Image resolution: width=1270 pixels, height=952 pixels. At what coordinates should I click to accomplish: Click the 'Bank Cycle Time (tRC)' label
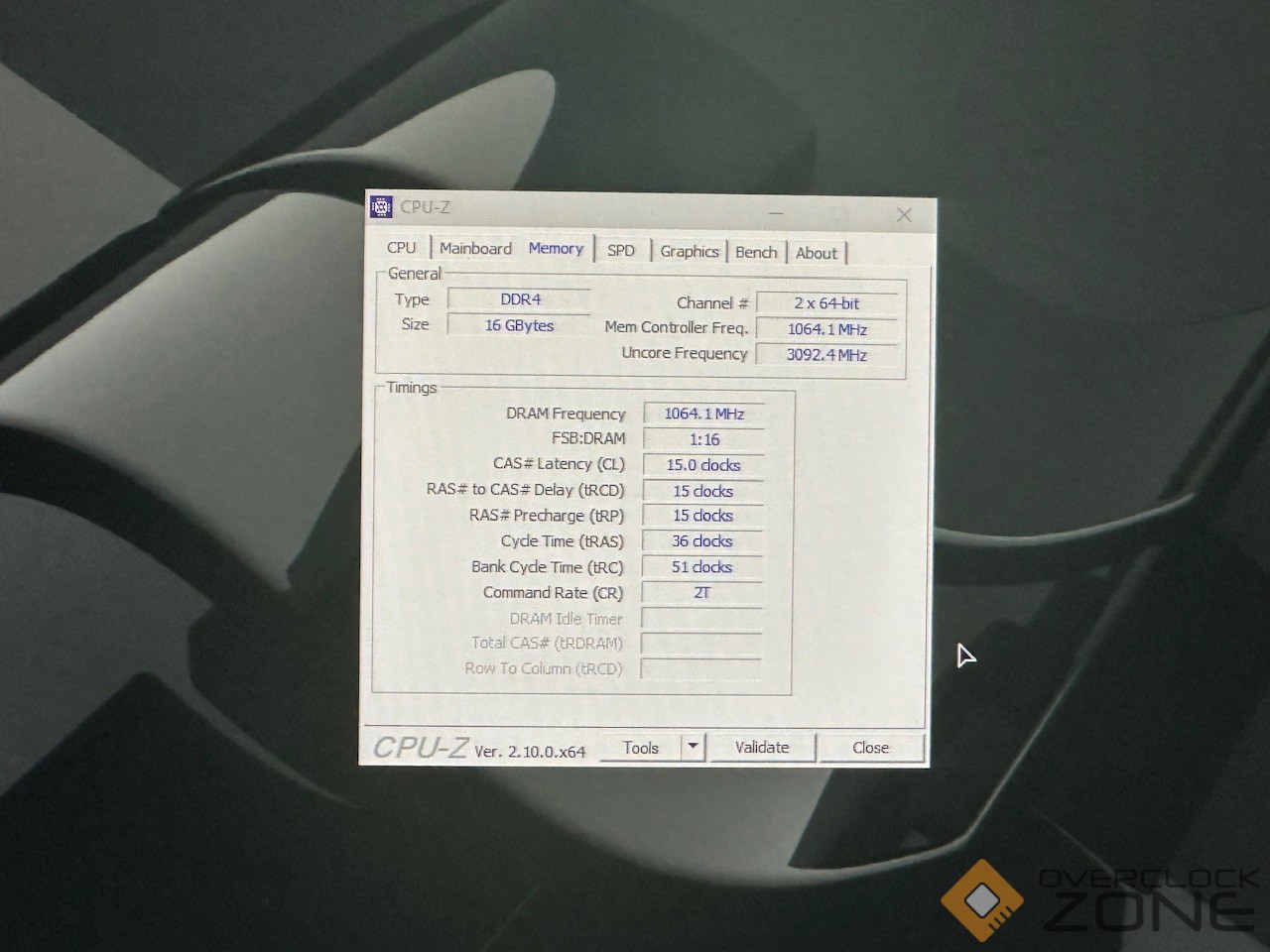pyautogui.click(x=547, y=567)
